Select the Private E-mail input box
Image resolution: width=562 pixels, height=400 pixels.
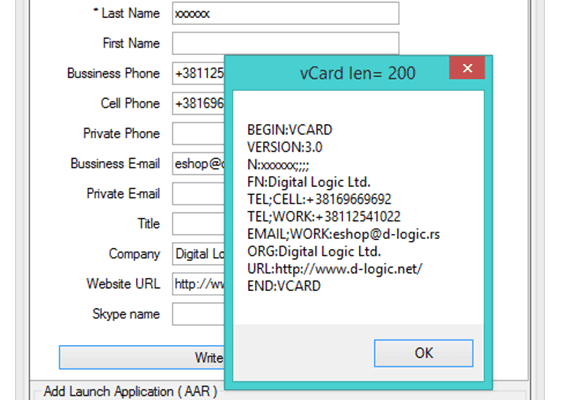(198, 194)
